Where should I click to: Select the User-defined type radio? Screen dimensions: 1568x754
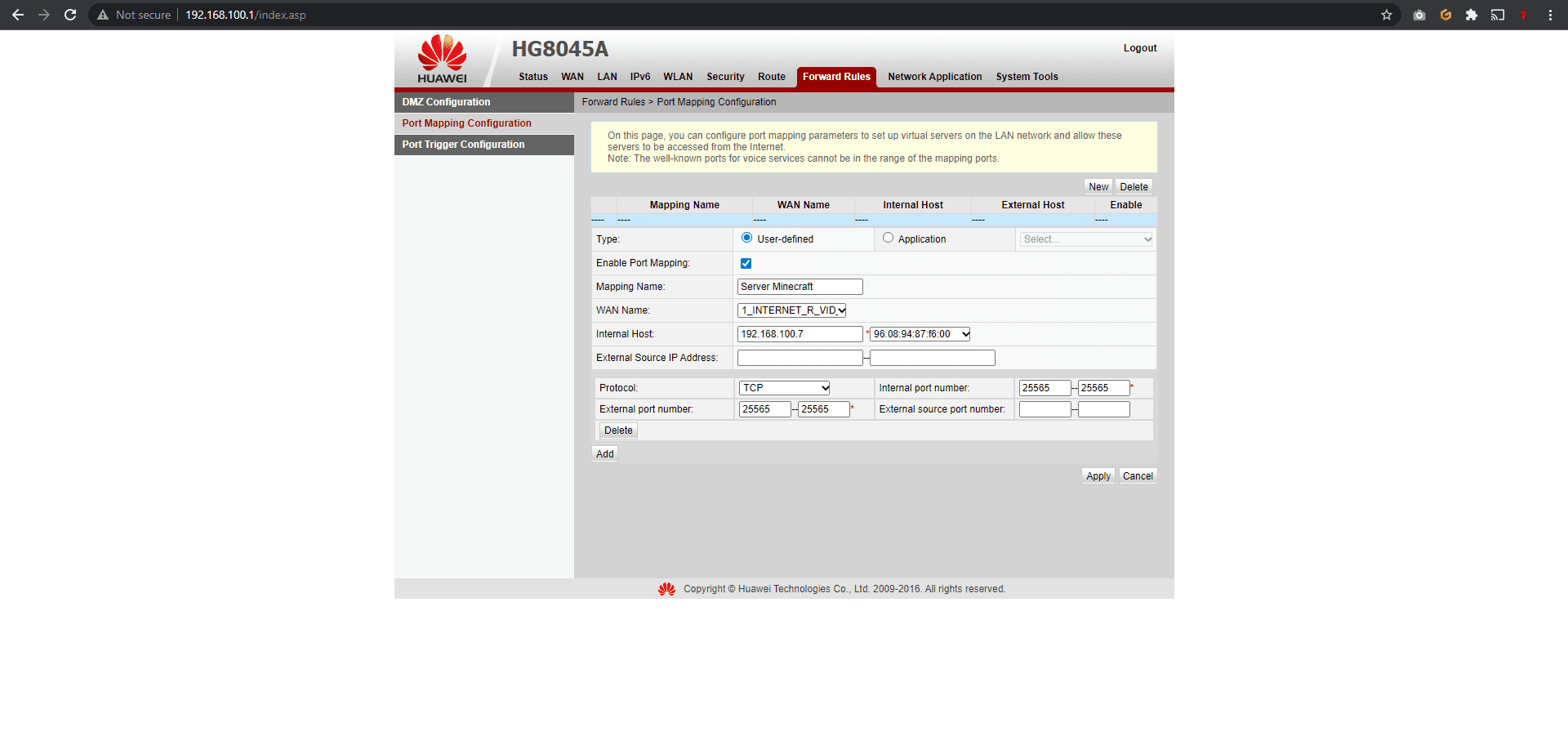pos(746,238)
